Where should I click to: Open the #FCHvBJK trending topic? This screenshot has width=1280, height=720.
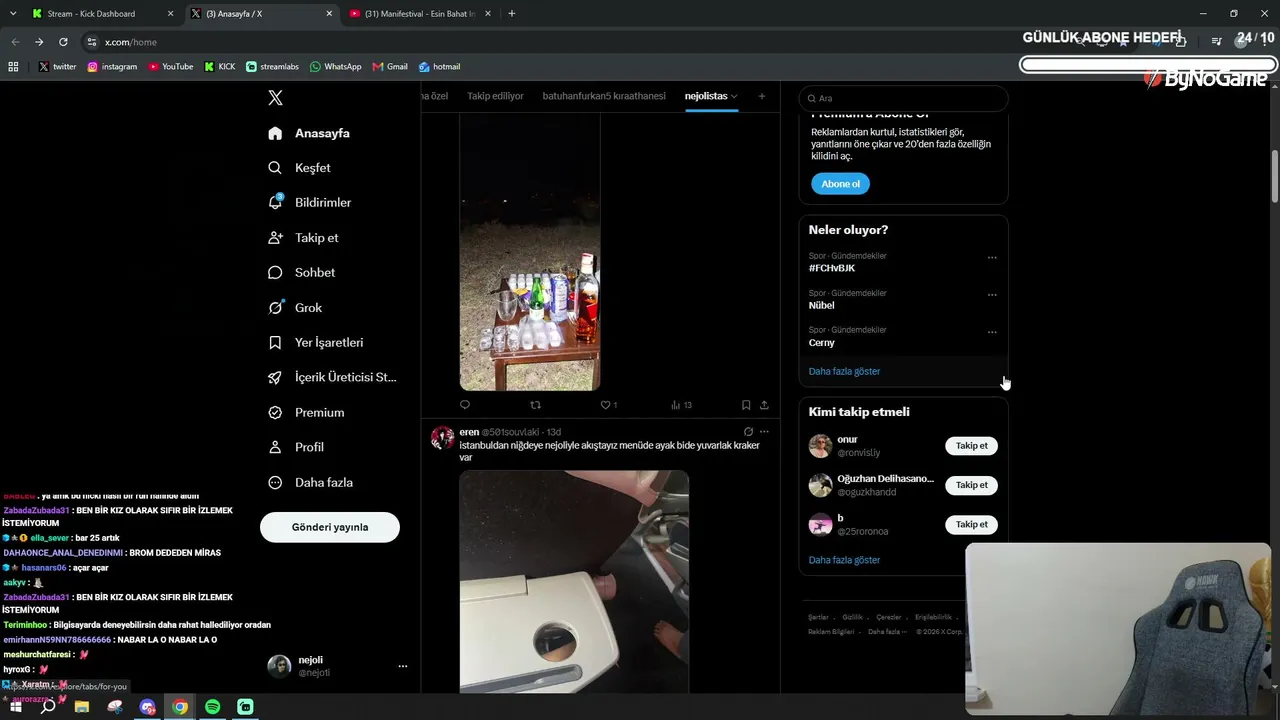pos(832,268)
